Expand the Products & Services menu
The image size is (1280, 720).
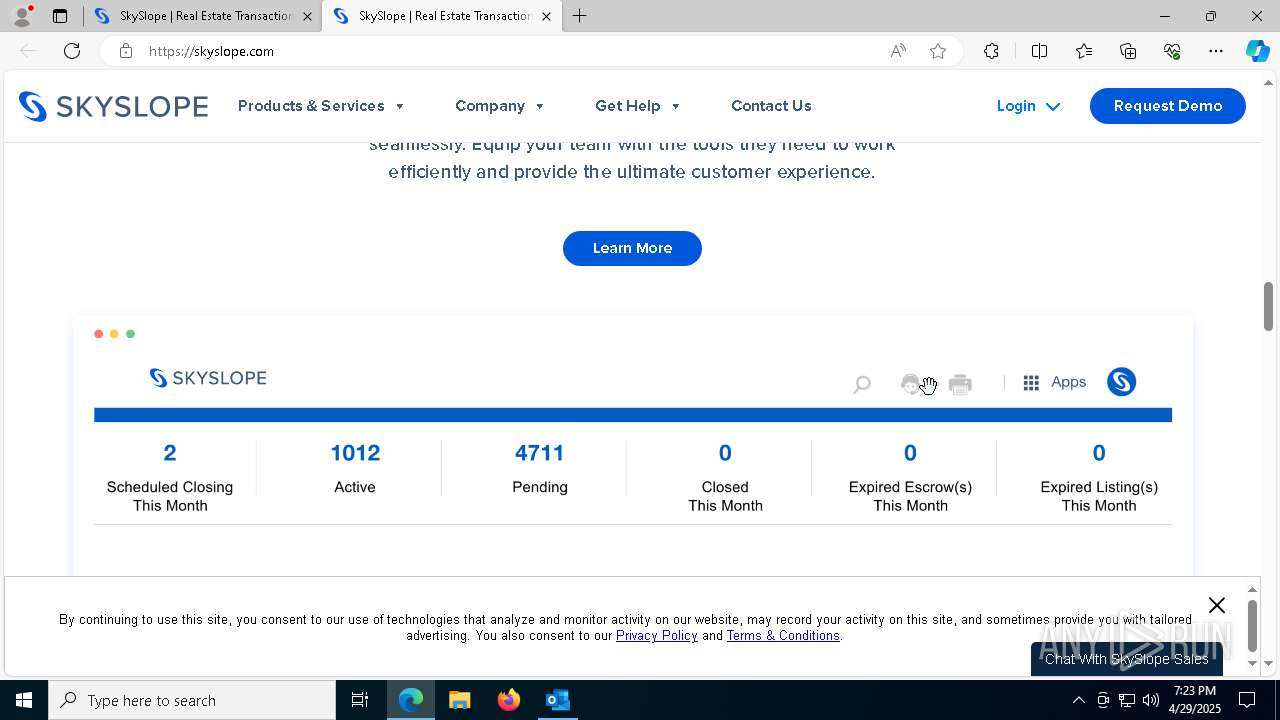321,106
